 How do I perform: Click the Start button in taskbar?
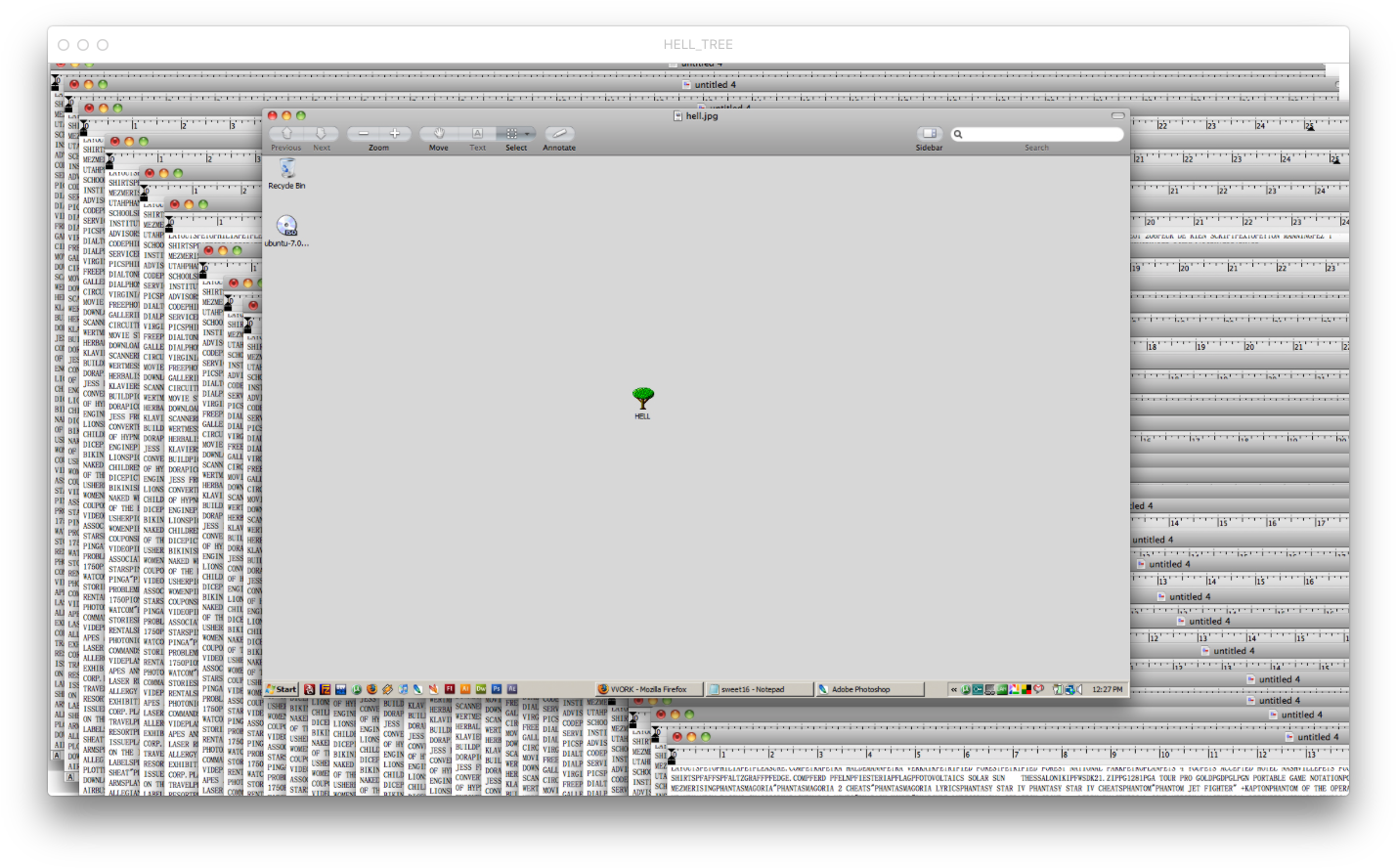point(282,689)
